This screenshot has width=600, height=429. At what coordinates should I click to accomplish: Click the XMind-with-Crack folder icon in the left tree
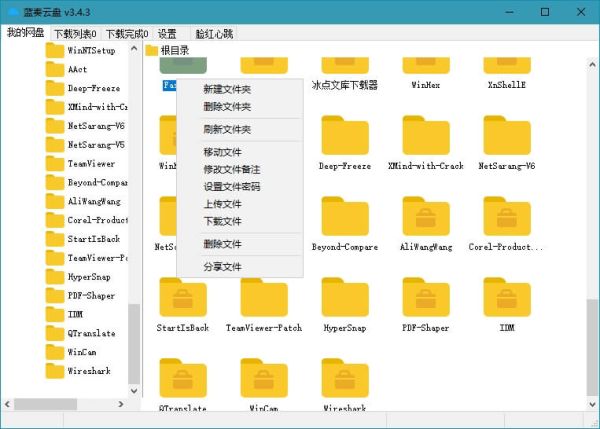(55, 107)
